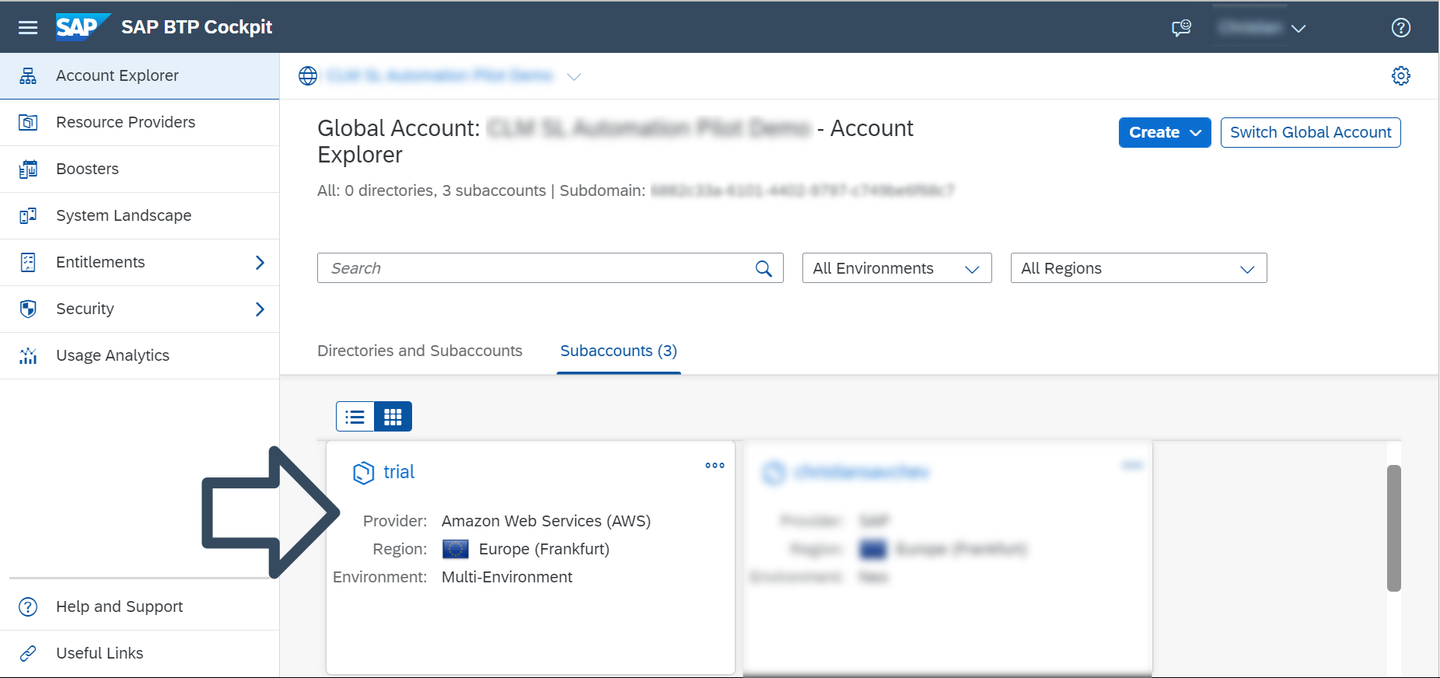Open the trial tile three-dot menu
The height and width of the screenshot is (678, 1440).
click(x=715, y=465)
